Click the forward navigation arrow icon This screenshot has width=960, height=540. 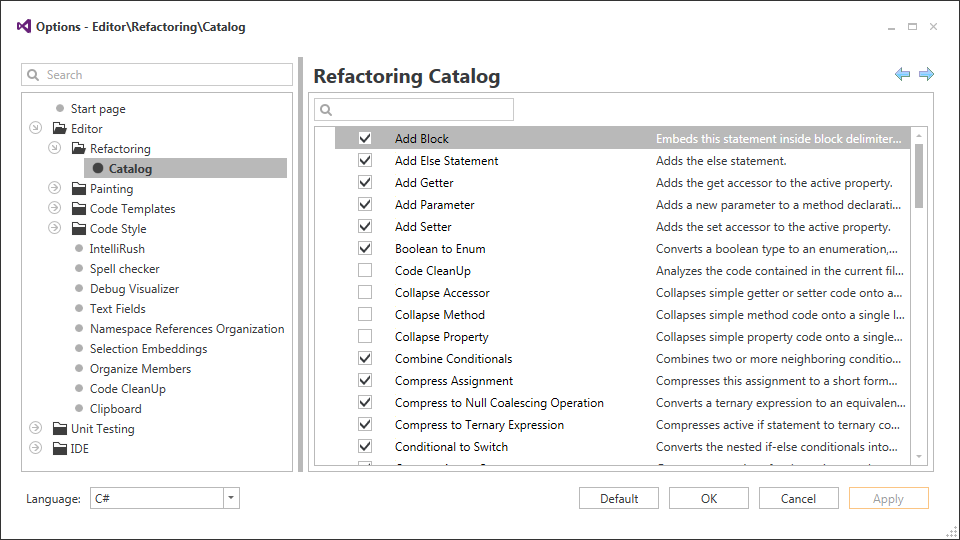(x=926, y=75)
